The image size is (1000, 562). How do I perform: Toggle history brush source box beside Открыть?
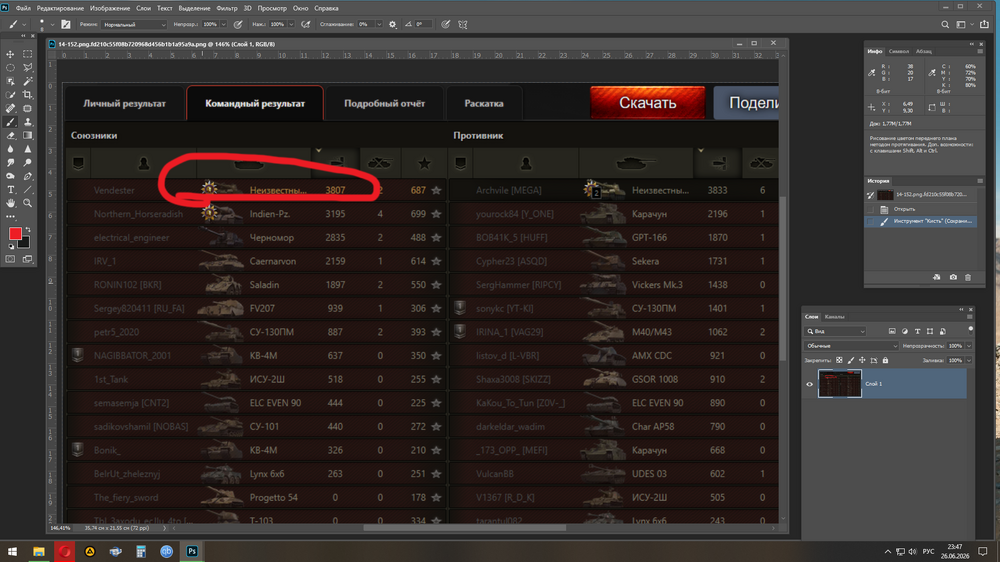[871, 209]
